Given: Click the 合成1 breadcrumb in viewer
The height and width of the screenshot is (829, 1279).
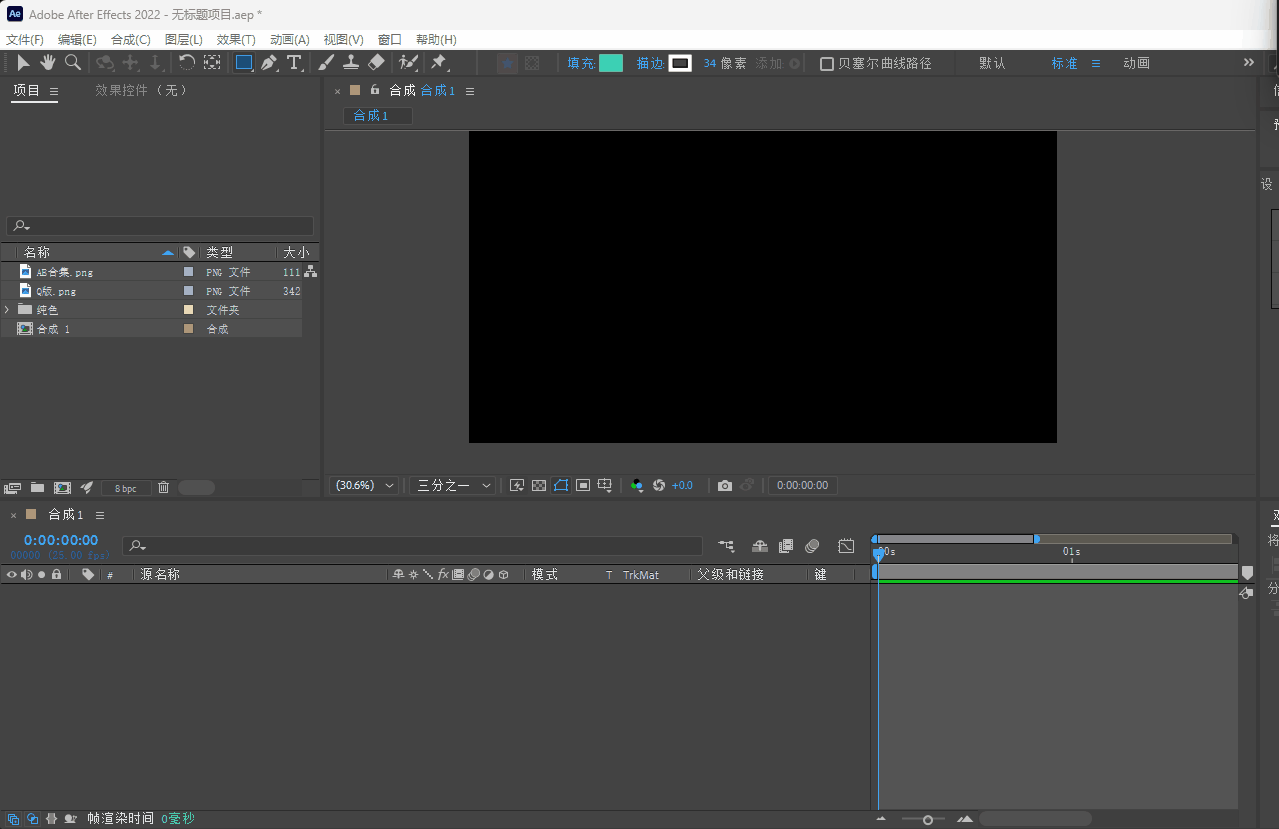Looking at the screenshot, I should (x=377, y=116).
